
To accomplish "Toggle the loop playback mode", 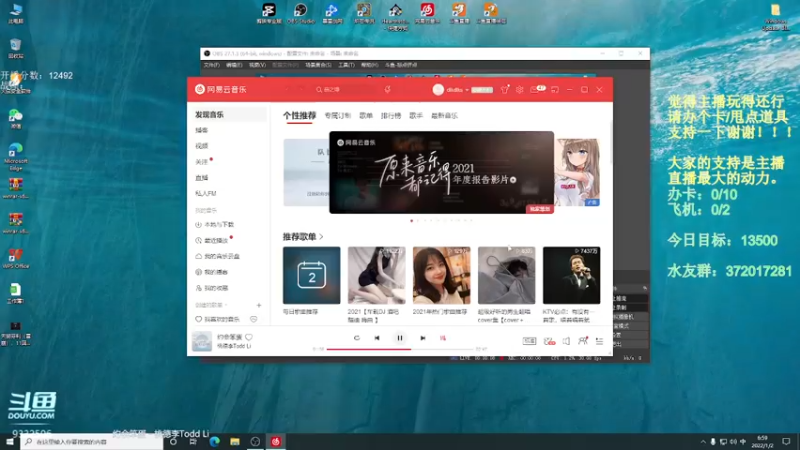I will 357,338.
